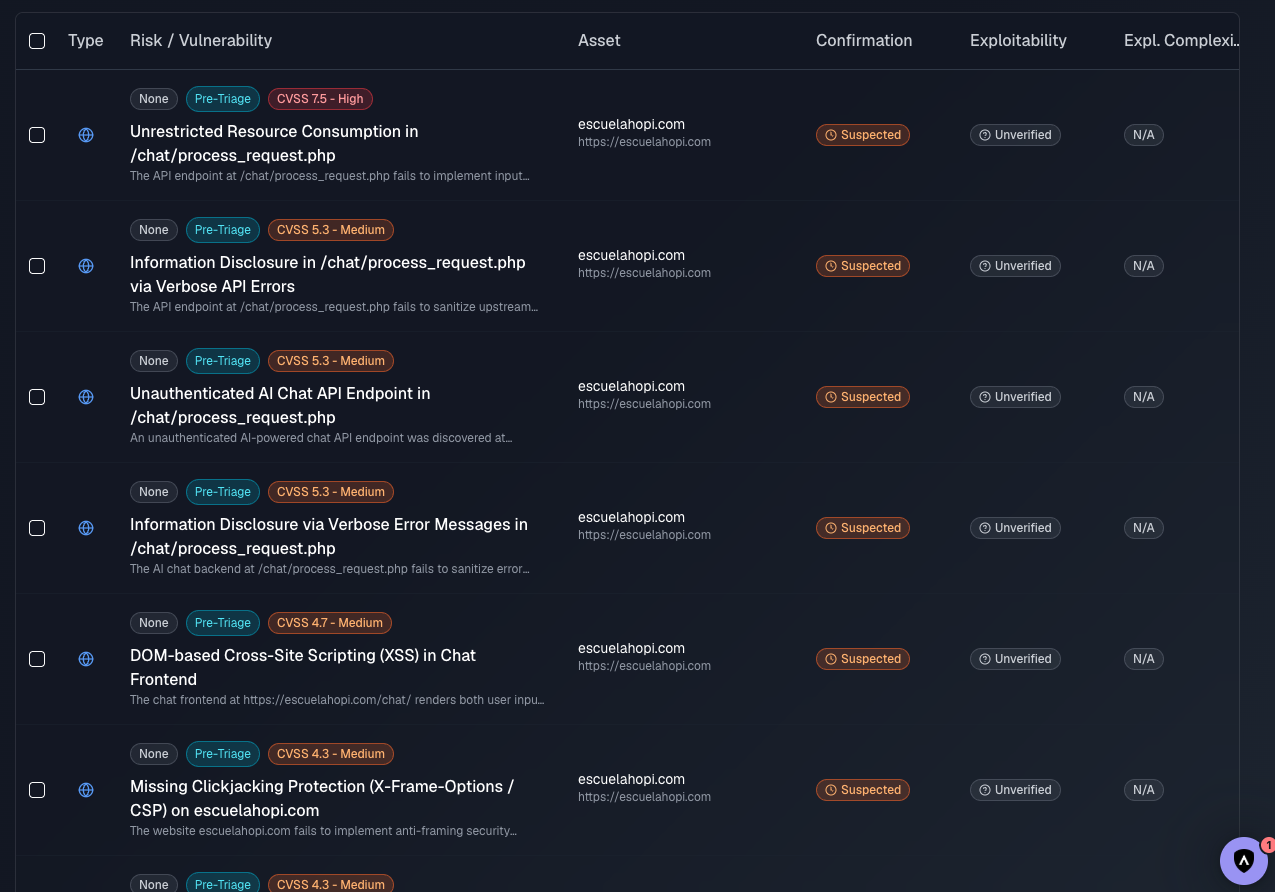This screenshot has height=892, width=1275.
Task: Click Suspected status on Missing Clickjacking row
Action: [x=863, y=790]
